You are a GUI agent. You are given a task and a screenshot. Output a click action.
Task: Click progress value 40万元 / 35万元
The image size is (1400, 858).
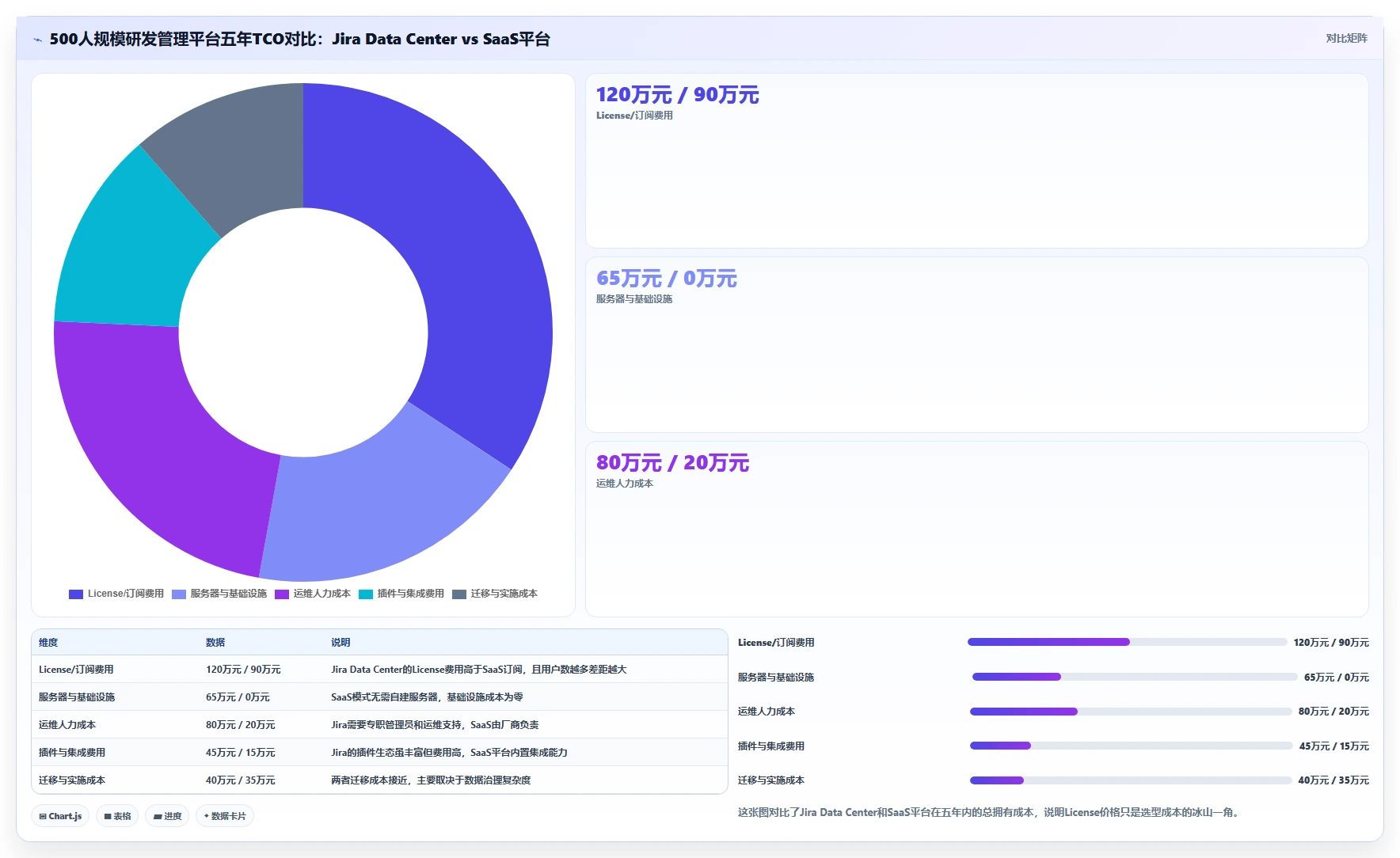1333,780
